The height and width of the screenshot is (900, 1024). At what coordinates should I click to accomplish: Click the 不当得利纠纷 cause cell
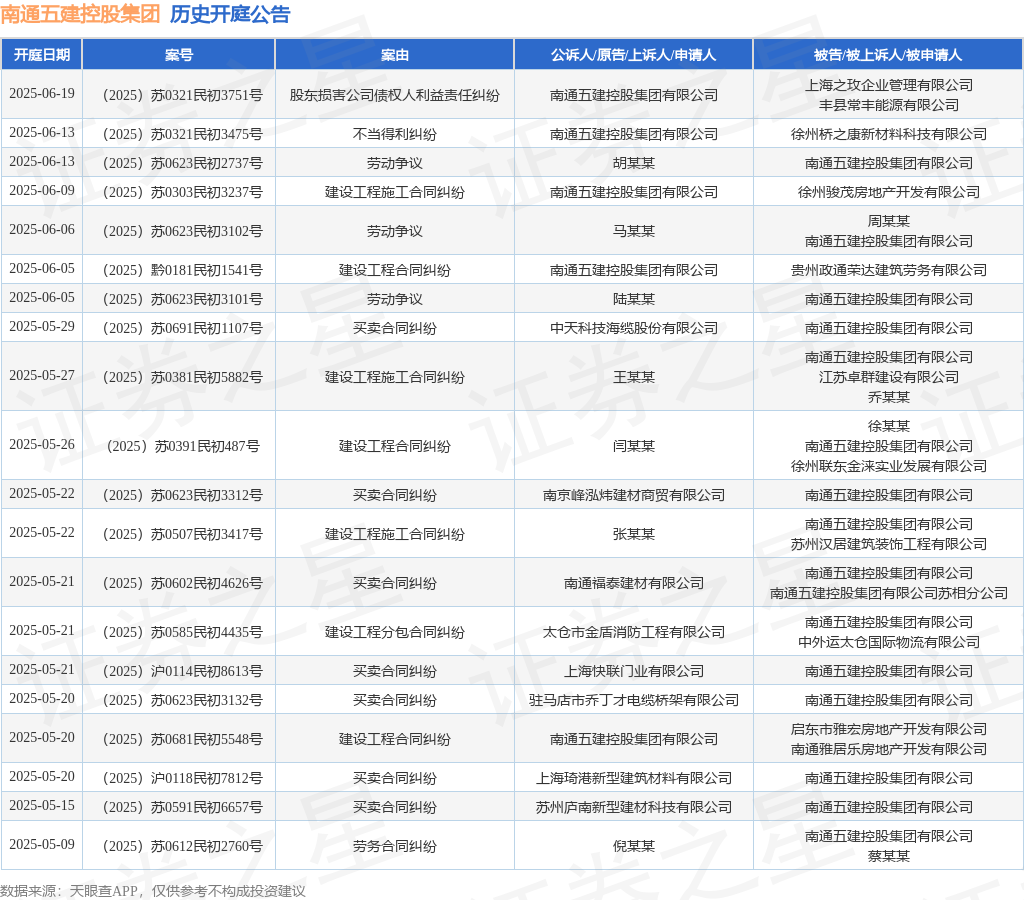tap(394, 134)
